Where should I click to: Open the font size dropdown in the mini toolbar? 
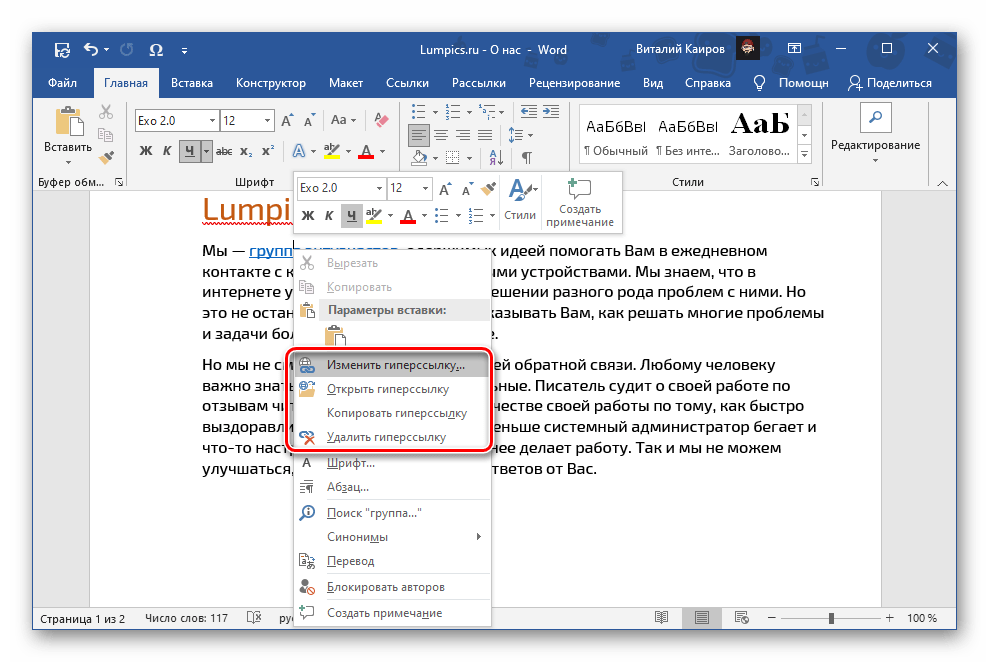click(x=426, y=188)
